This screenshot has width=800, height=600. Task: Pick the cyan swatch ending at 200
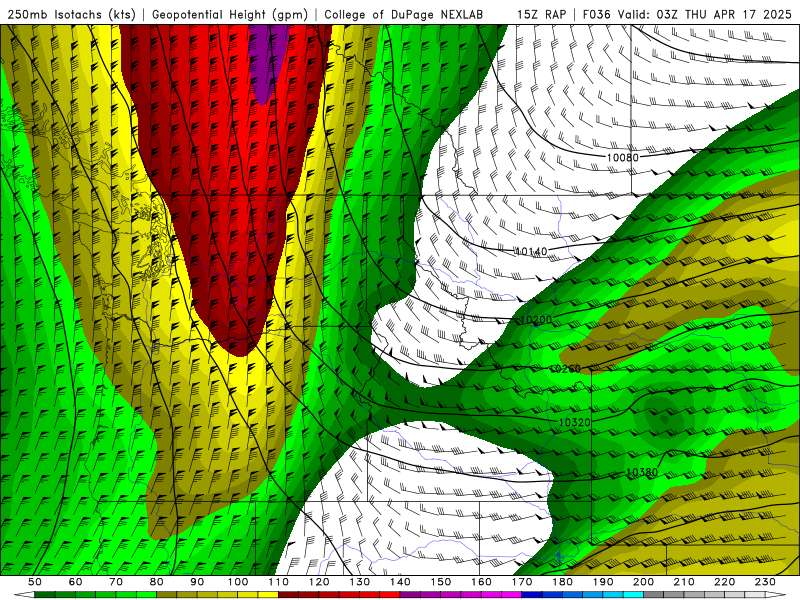coord(633,595)
